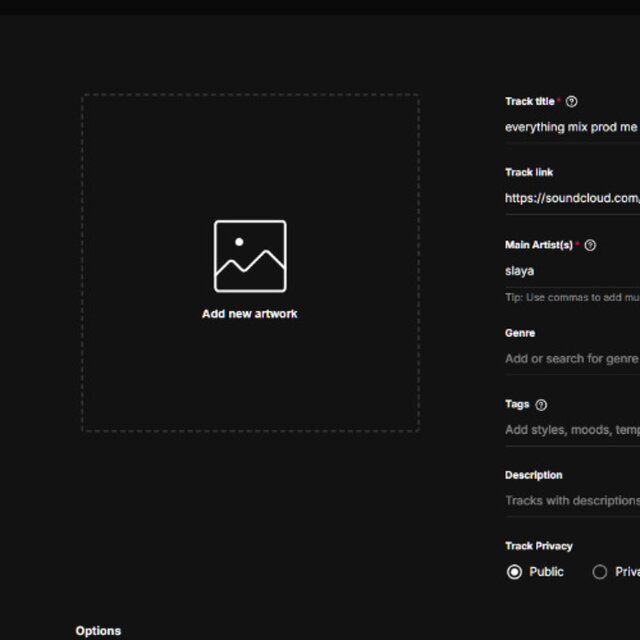Open the Genre search dropdown field

572,359
